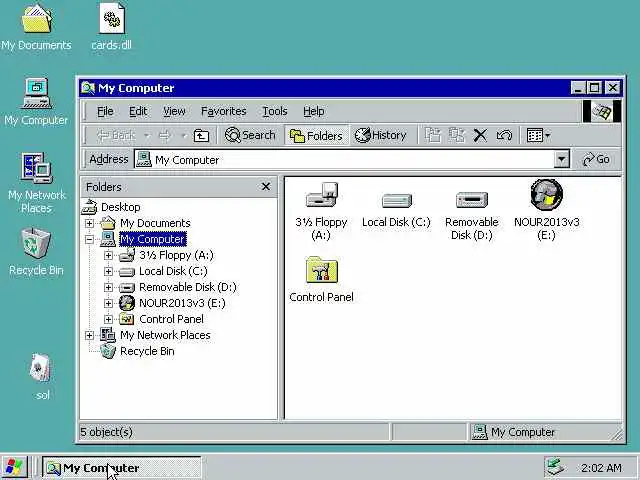Select Desktop in the folder tree
The height and width of the screenshot is (480, 640).
(120, 207)
